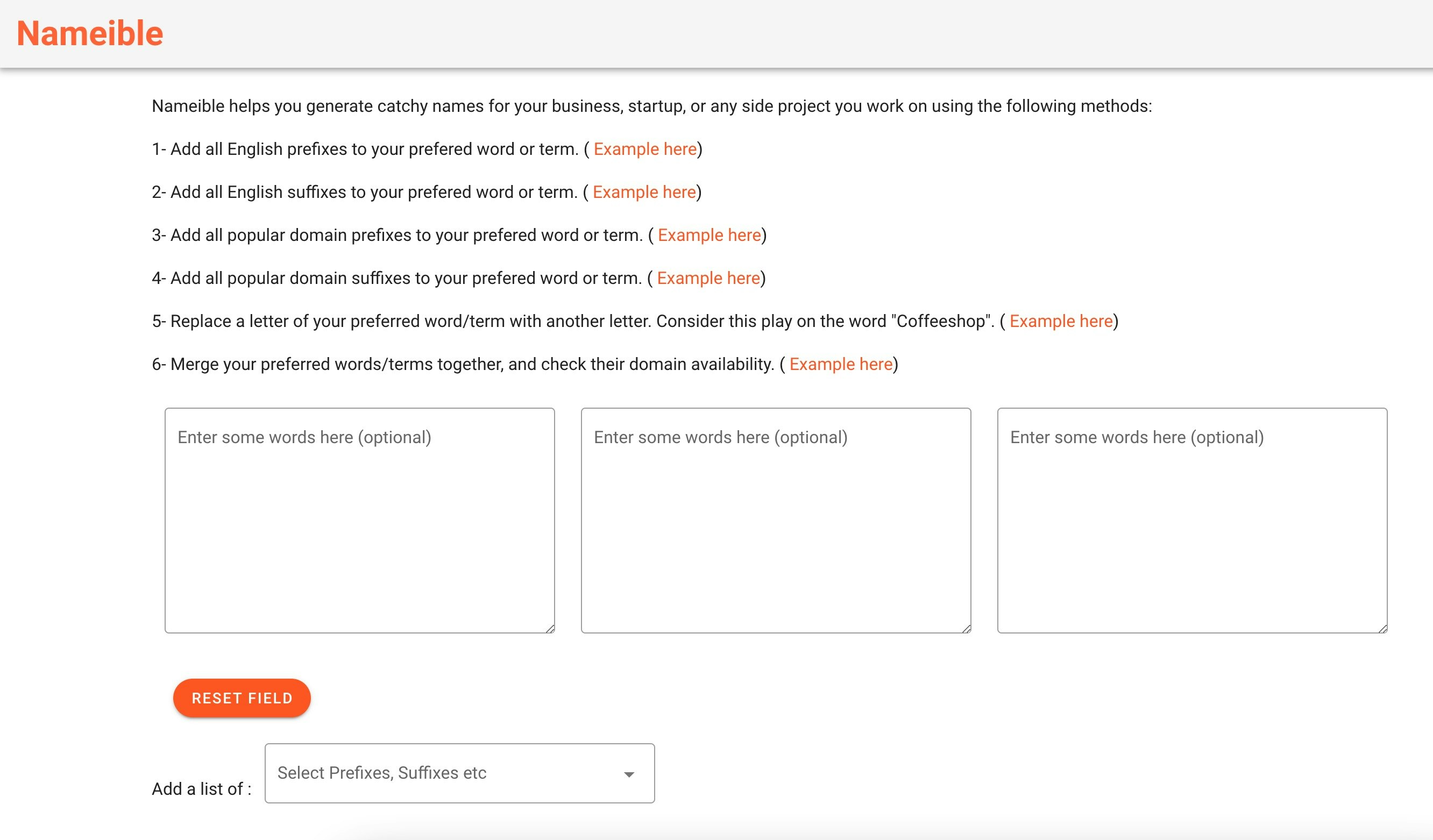
Task: Open domain suffixes 'Example here' link
Action: [708, 278]
